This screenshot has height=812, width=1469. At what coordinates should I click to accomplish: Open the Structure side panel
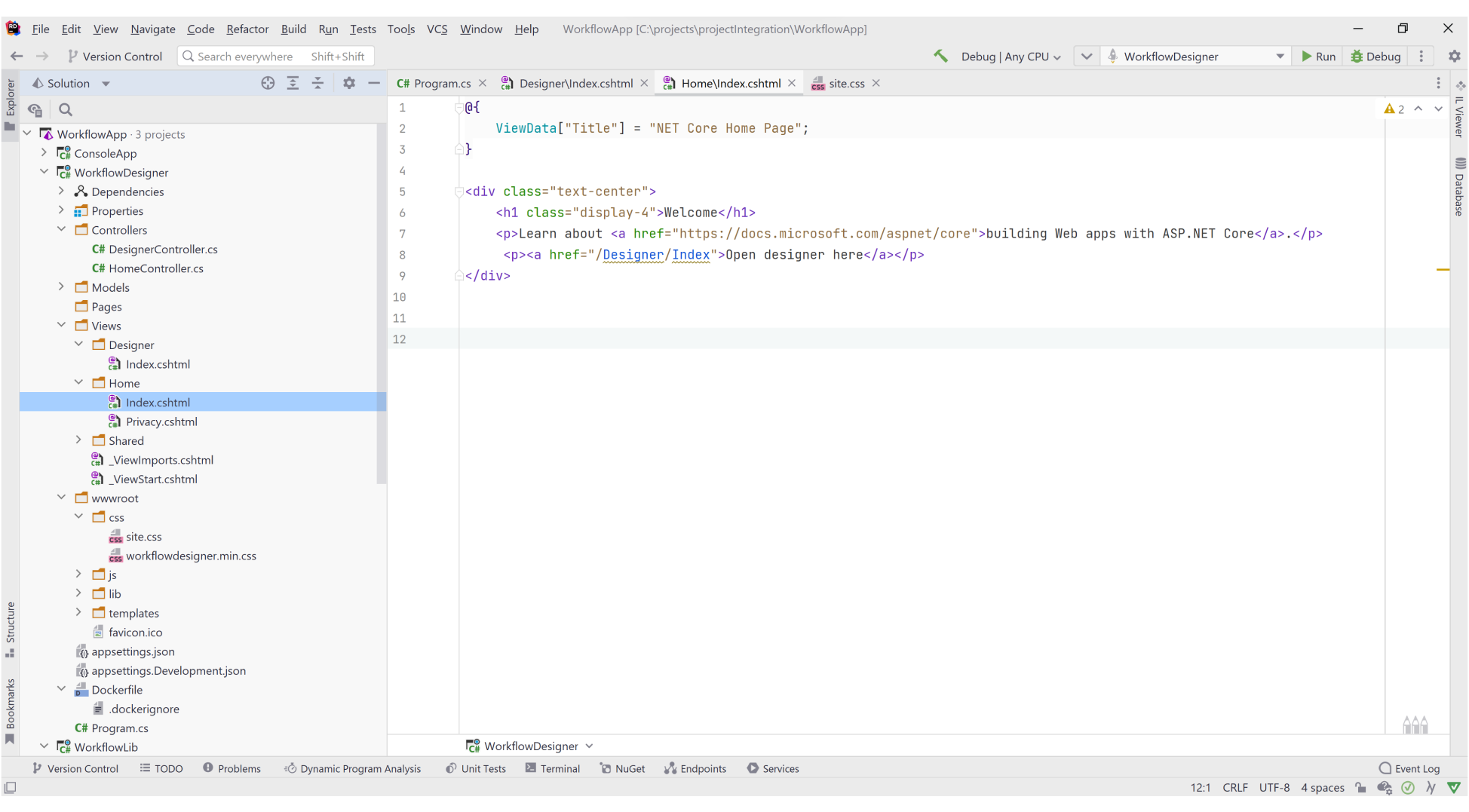click(10, 630)
